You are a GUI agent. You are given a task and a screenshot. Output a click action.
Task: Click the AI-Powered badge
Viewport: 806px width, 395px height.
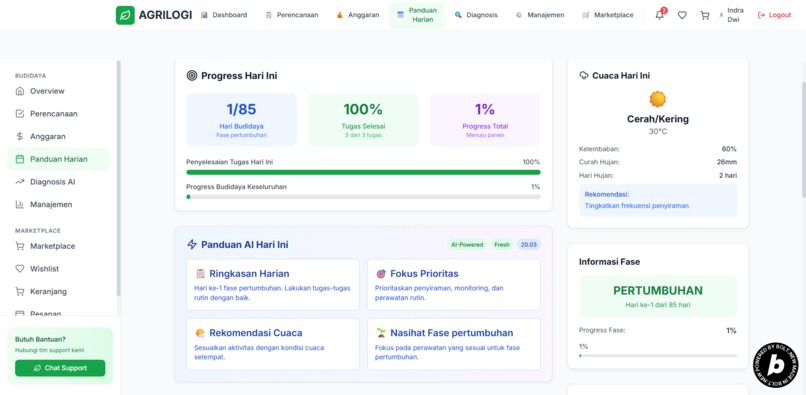click(x=467, y=245)
